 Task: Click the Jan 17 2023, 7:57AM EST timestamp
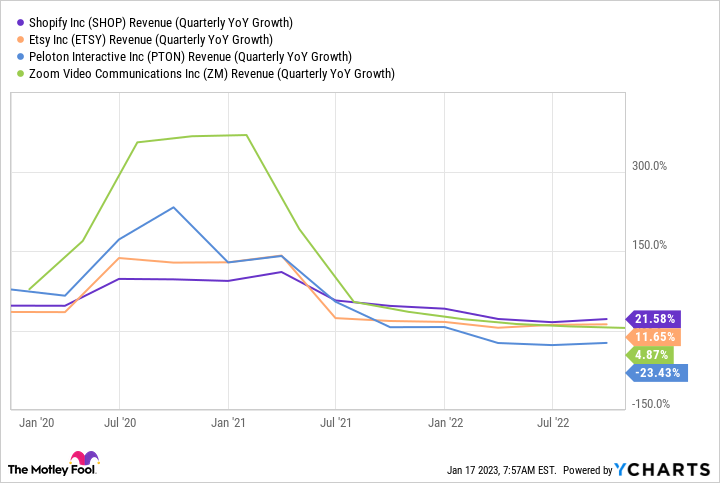(x=501, y=470)
